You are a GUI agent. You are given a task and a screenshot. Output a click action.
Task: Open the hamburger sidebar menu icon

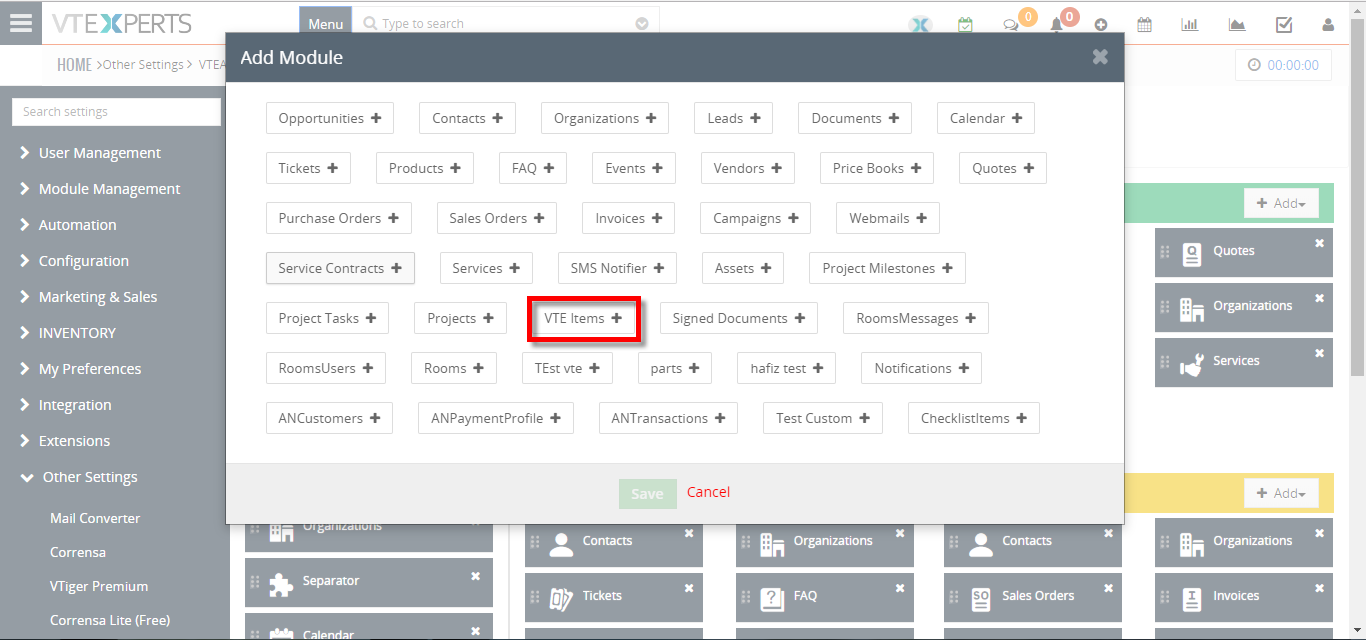pyautogui.click(x=20, y=23)
